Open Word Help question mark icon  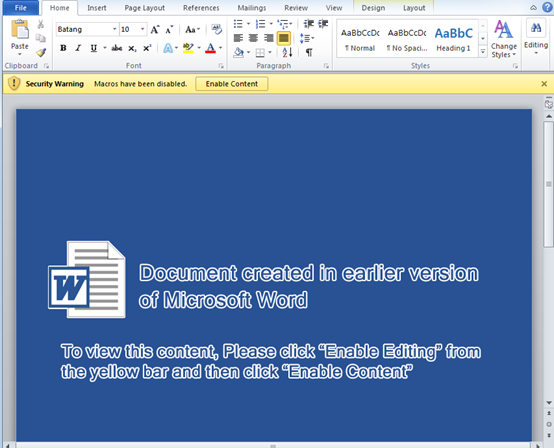(547, 7)
